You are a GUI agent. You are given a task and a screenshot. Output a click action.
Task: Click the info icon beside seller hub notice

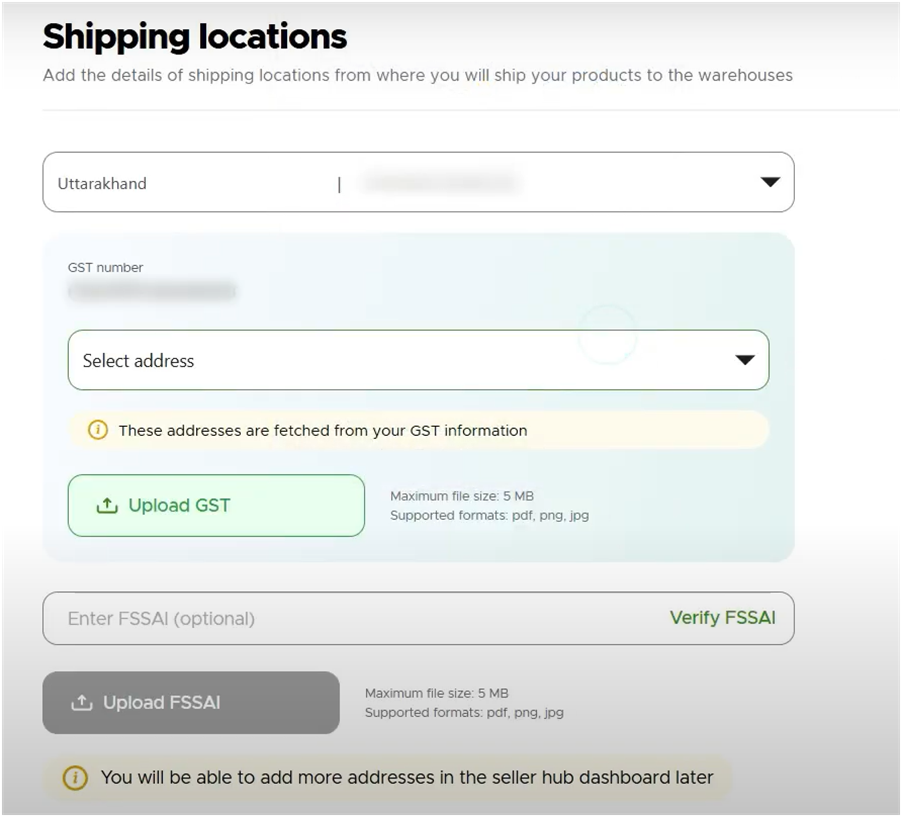[75, 778]
